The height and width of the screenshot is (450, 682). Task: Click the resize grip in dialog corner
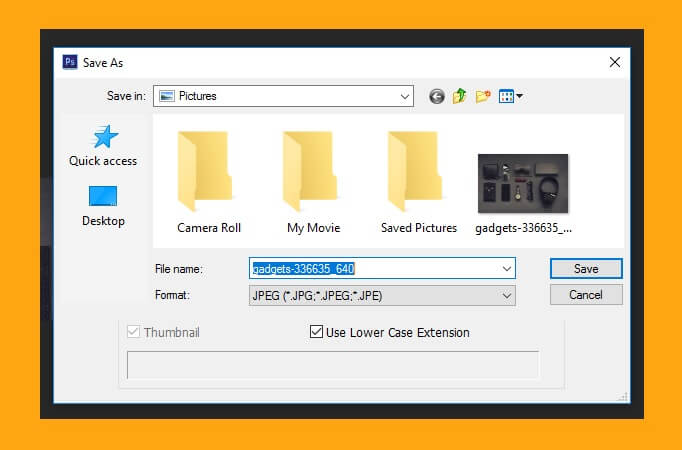[623, 397]
